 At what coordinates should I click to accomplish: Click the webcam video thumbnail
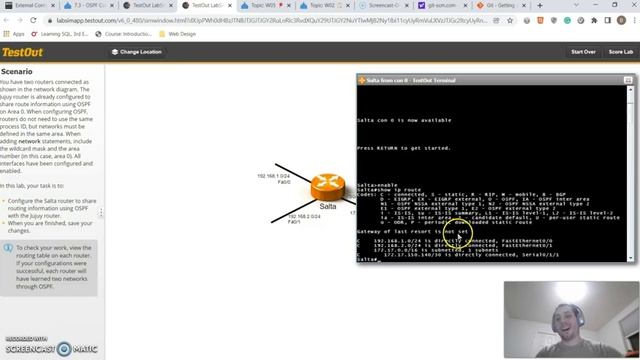[571, 320]
